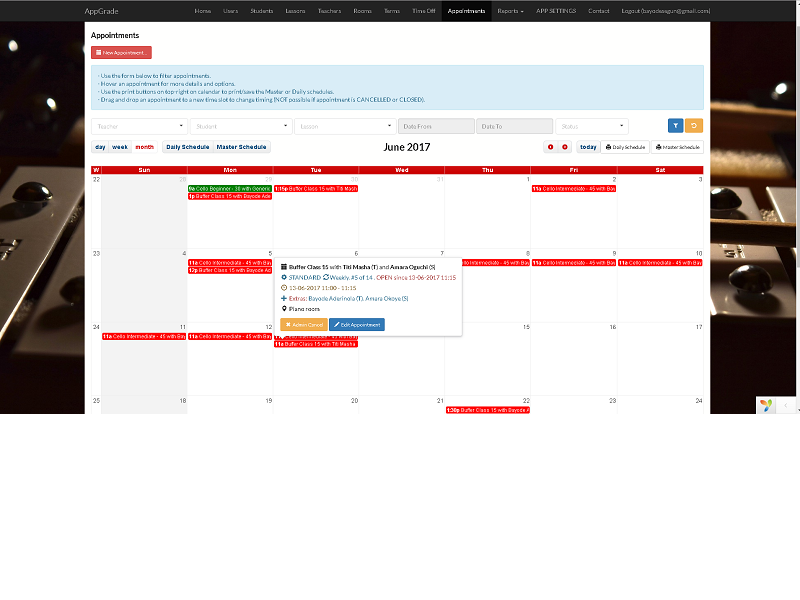Open the Student filter dropdown
Viewport: 800px width, 600px height.
[241, 126]
